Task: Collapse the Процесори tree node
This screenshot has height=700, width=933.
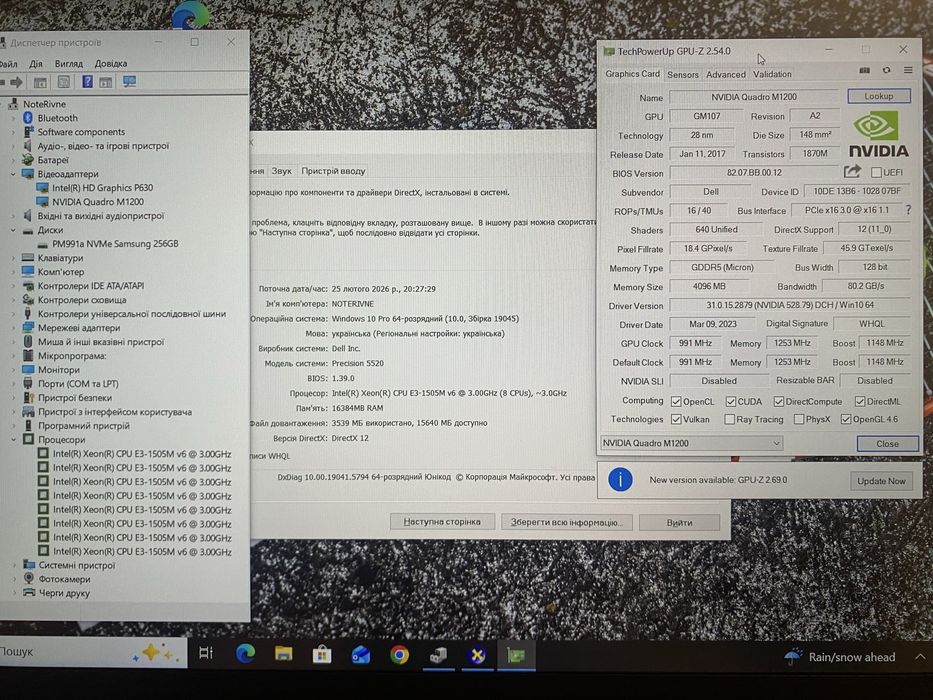Action: (13, 440)
